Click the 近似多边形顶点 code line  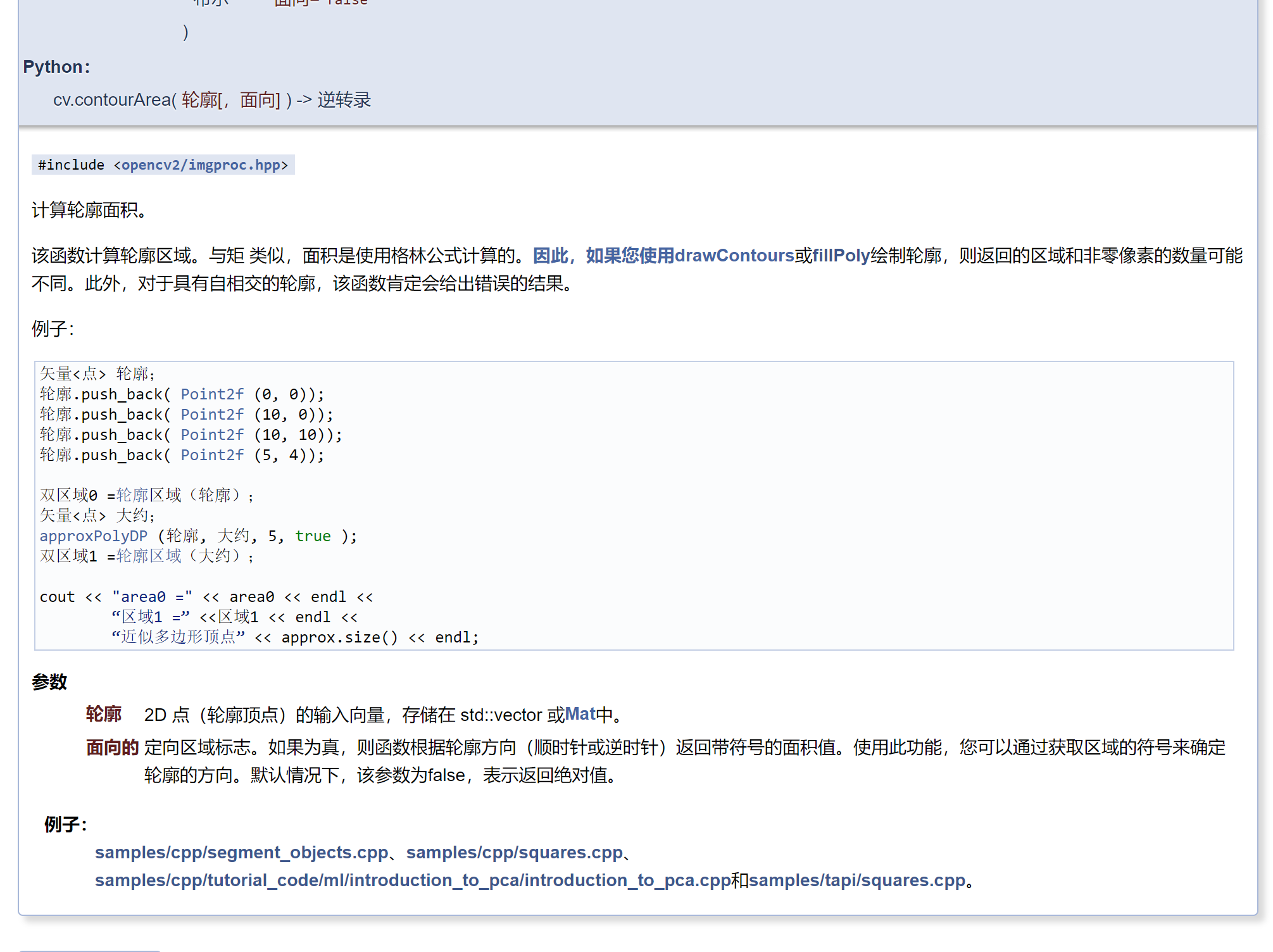pyautogui.click(x=295, y=637)
